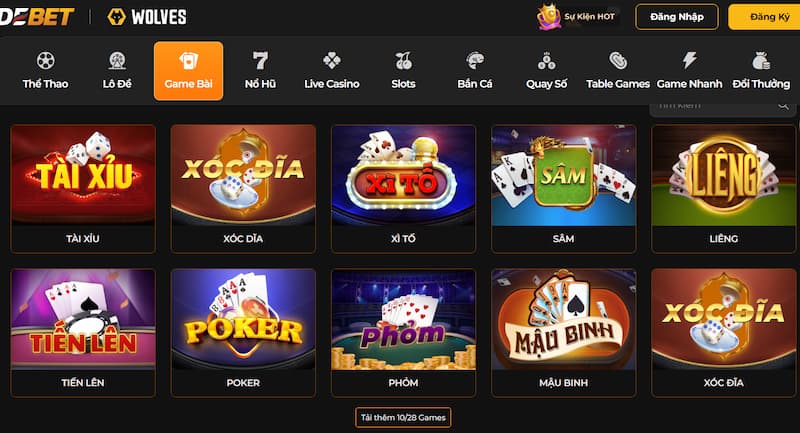Select the Bắn Cá fishing icon
This screenshot has width=800, height=433.
point(475,61)
